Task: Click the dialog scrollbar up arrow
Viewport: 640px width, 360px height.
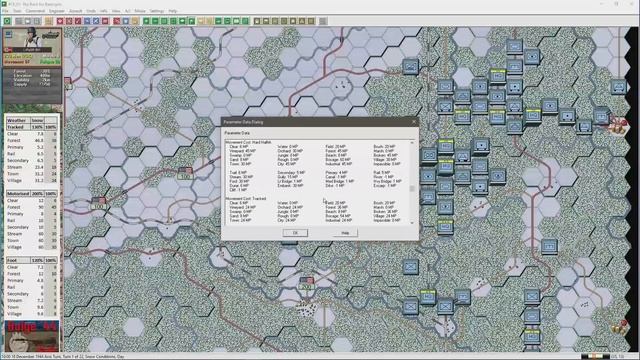Action: [412, 143]
